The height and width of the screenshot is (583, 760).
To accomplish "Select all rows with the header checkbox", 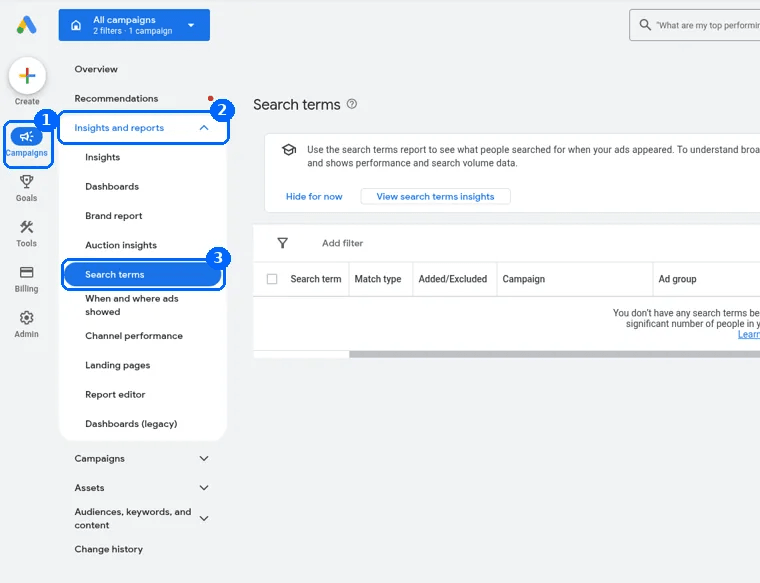I will (272, 279).
